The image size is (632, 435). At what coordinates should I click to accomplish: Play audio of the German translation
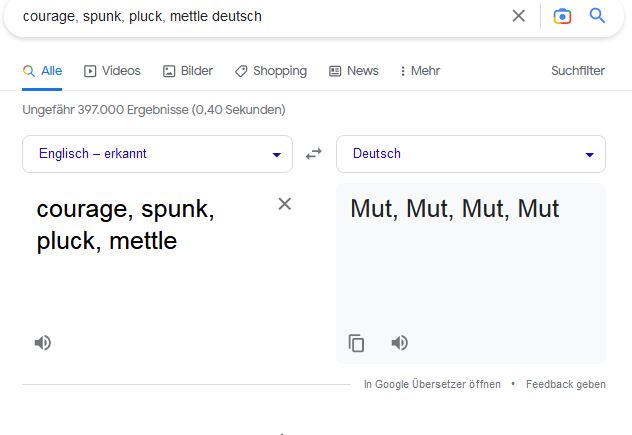point(399,343)
